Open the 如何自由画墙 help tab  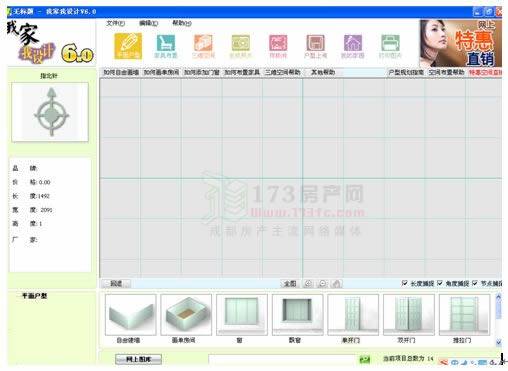(x=121, y=72)
